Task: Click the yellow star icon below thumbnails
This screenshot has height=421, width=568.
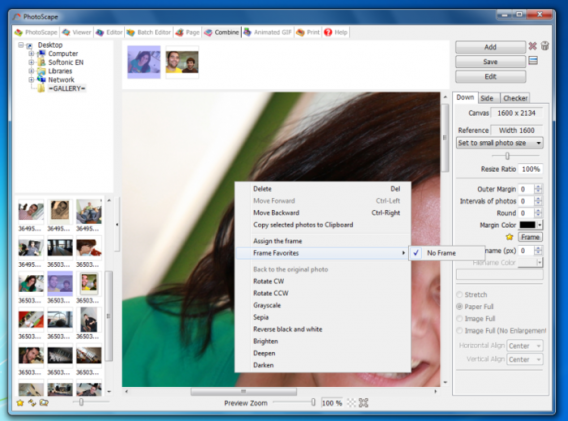Action: (20, 403)
